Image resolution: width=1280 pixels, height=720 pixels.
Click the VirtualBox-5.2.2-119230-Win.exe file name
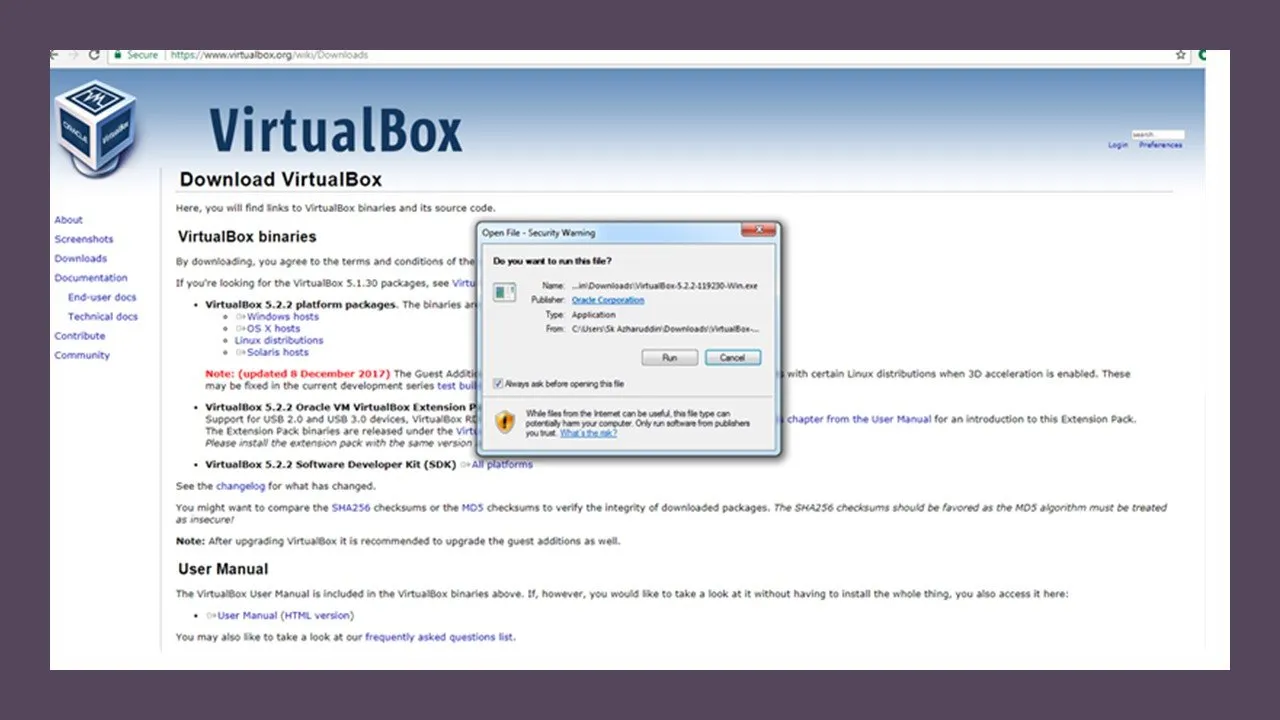665,286
